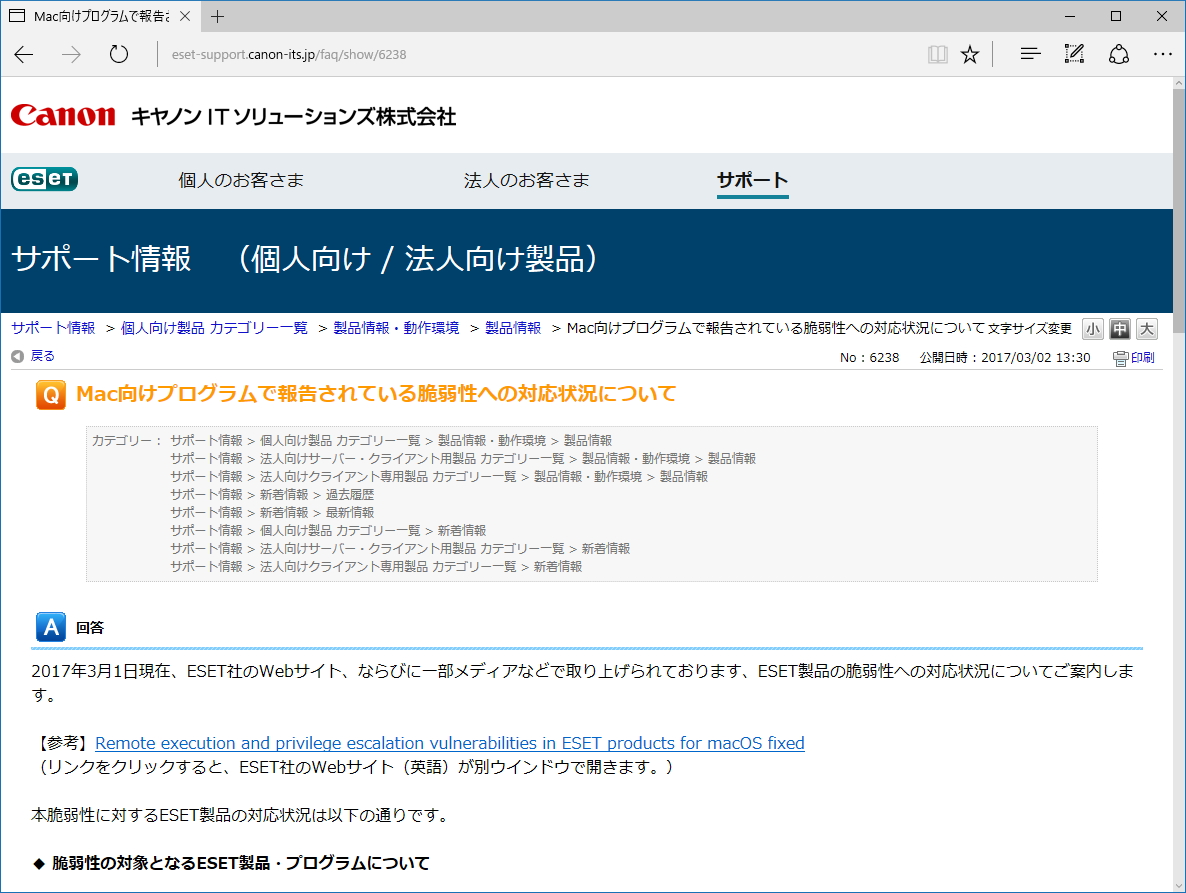Image resolution: width=1186 pixels, height=893 pixels.
Task: Click the round back arrow icon
Action: 17,356
